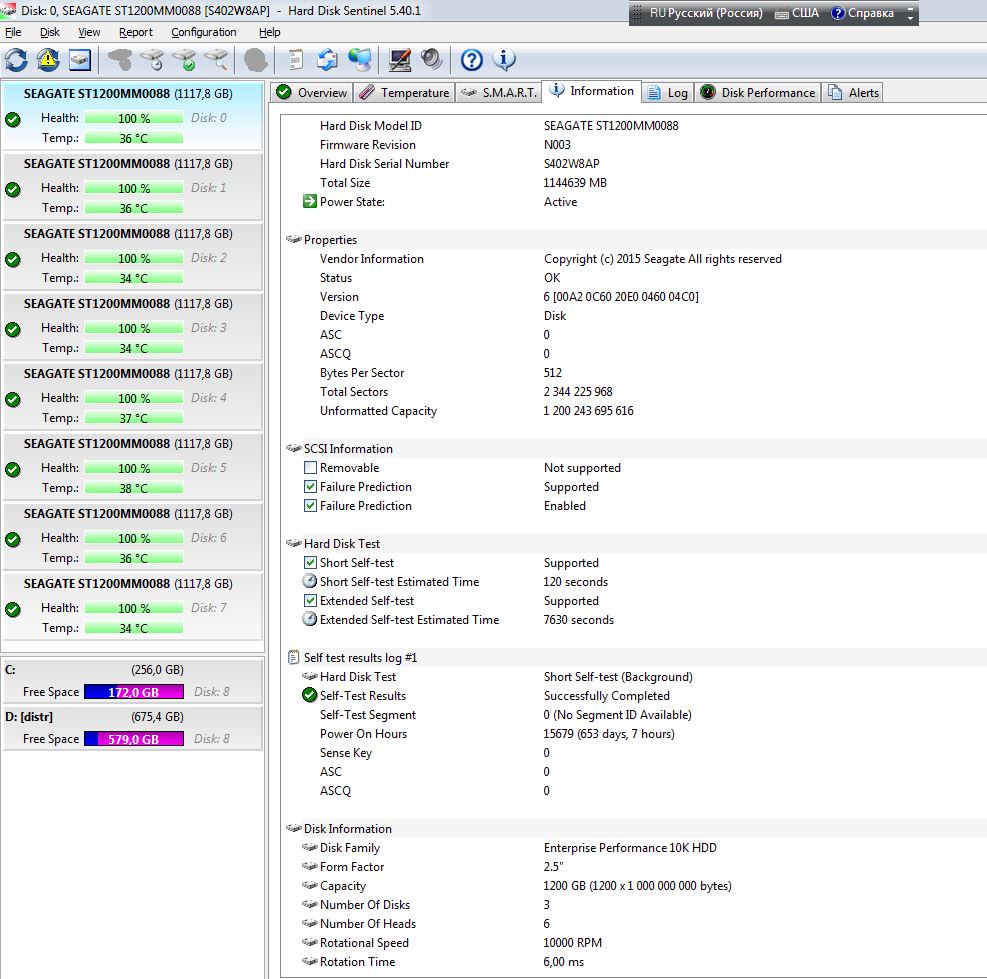This screenshot has width=987, height=979.
Task: Click the warning refresh toolbar icon
Action: pos(48,60)
